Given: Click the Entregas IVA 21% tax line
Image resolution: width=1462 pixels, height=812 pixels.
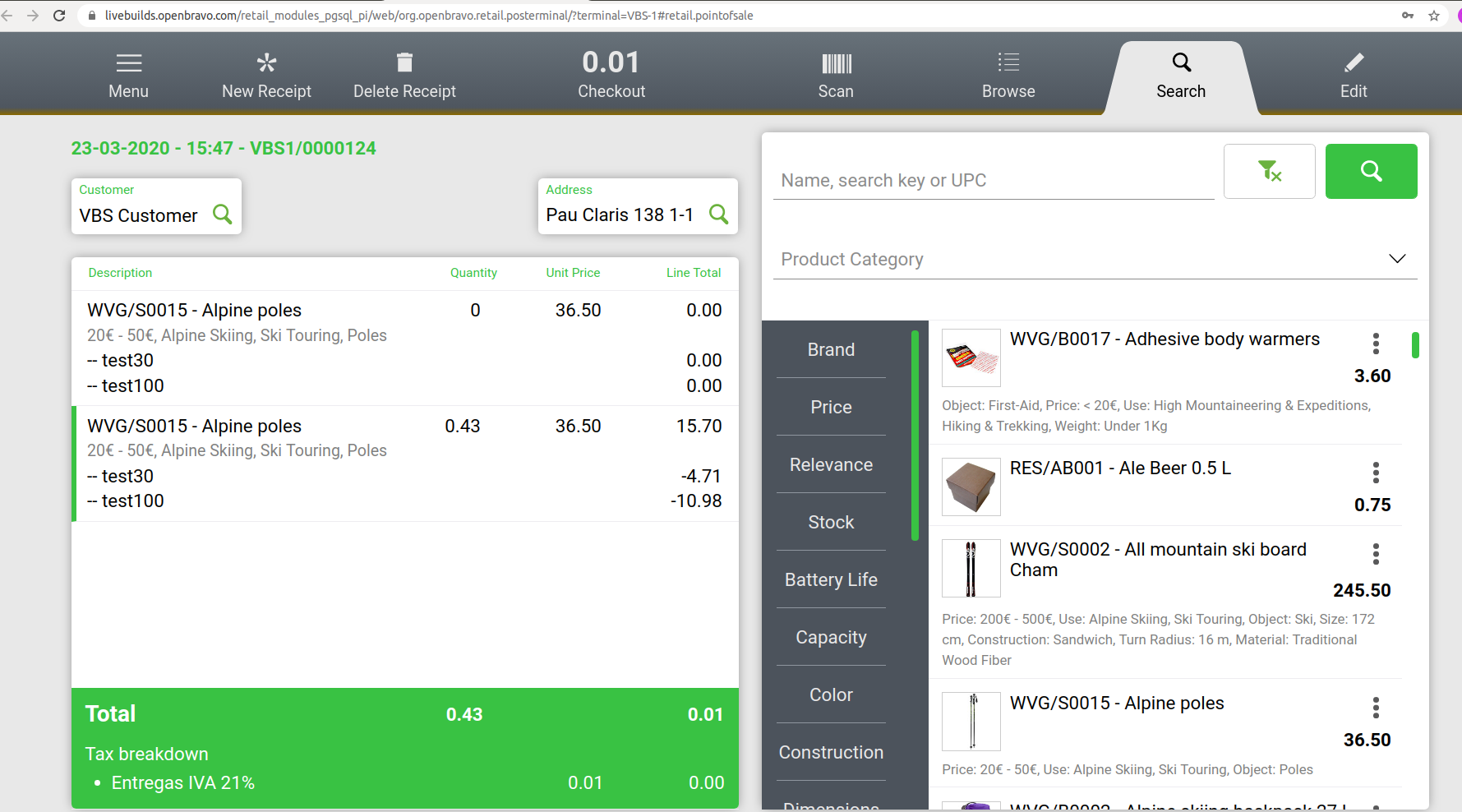Looking at the screenshot, I should click(x=404, y=783).
